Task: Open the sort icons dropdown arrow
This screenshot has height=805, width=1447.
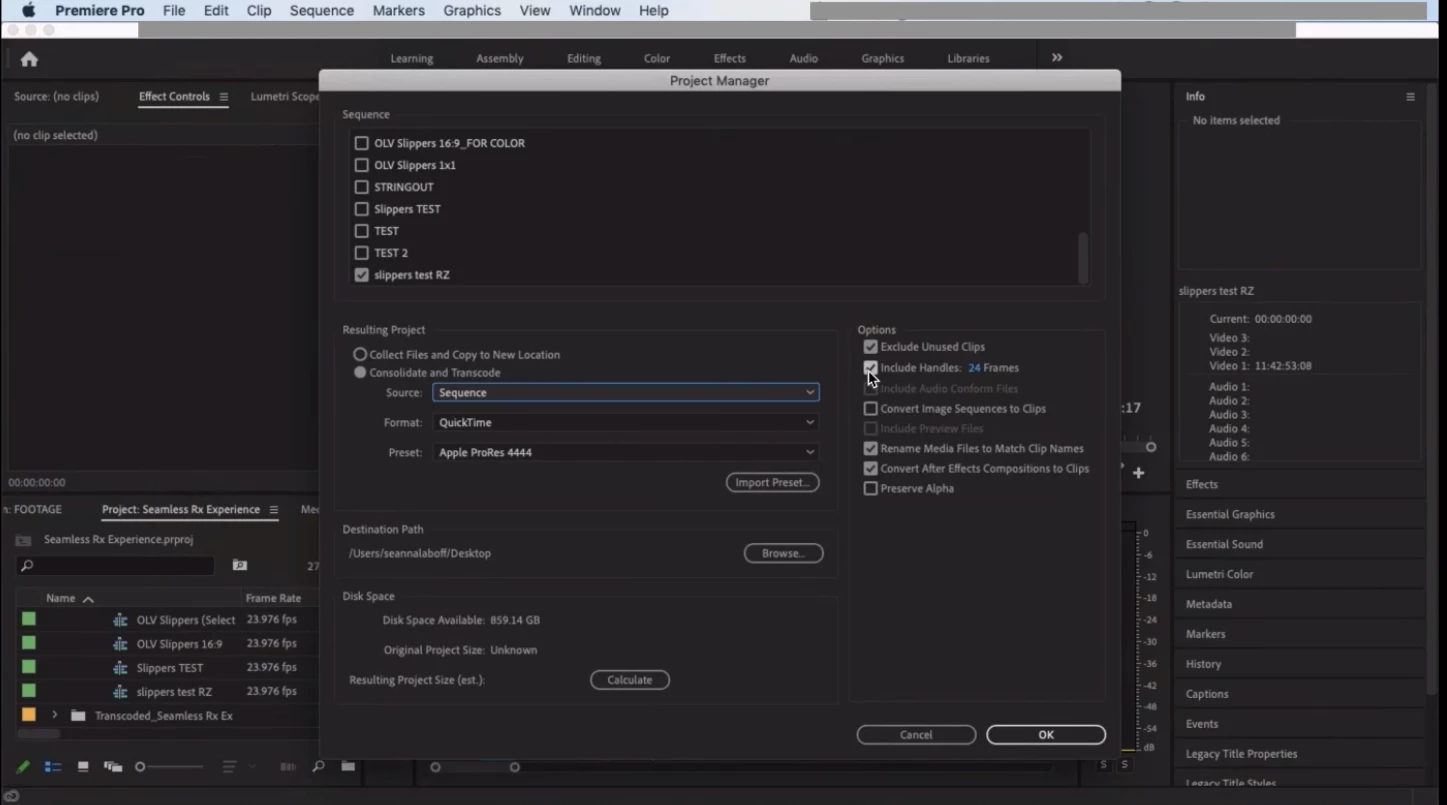Action: [x=252, y=767]
